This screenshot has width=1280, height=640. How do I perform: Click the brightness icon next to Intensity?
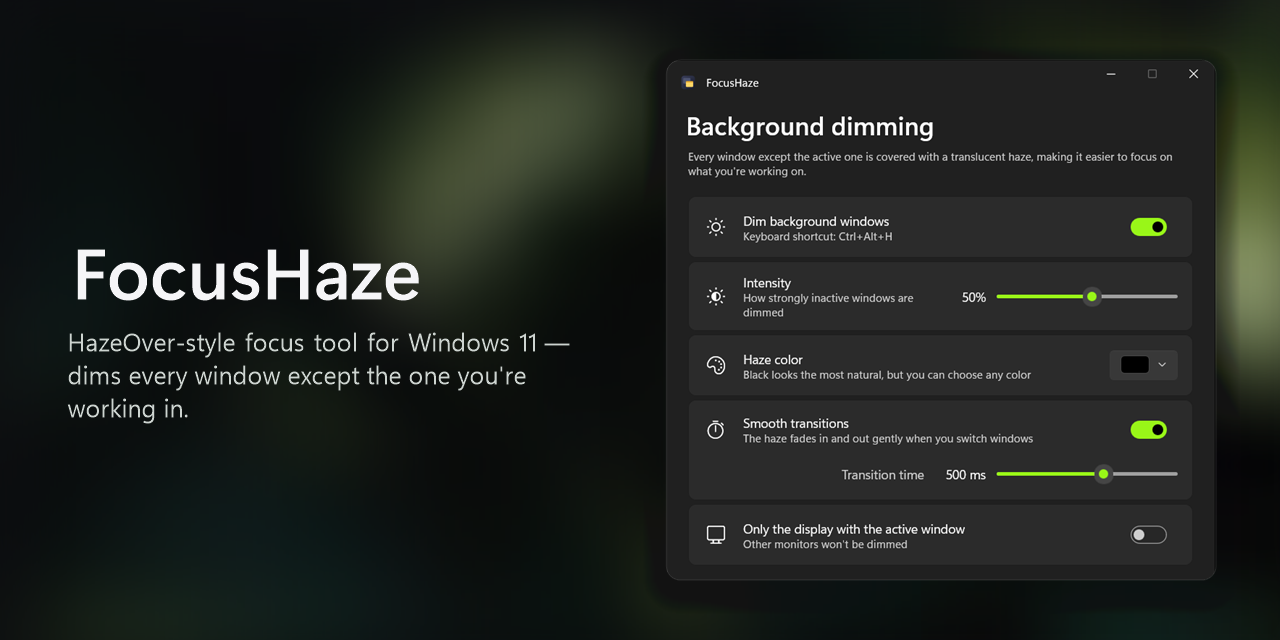coord(716,297)
